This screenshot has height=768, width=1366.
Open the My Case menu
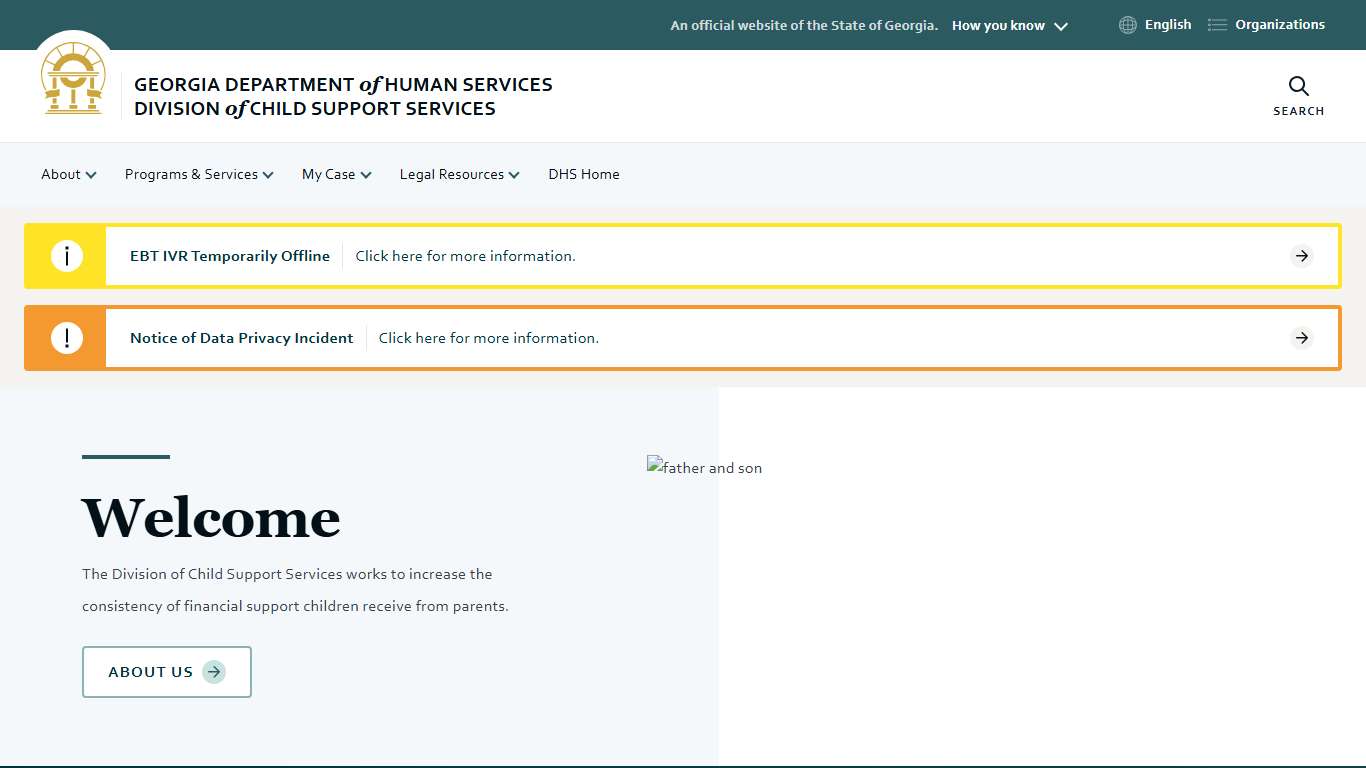(x=336, y=174)
